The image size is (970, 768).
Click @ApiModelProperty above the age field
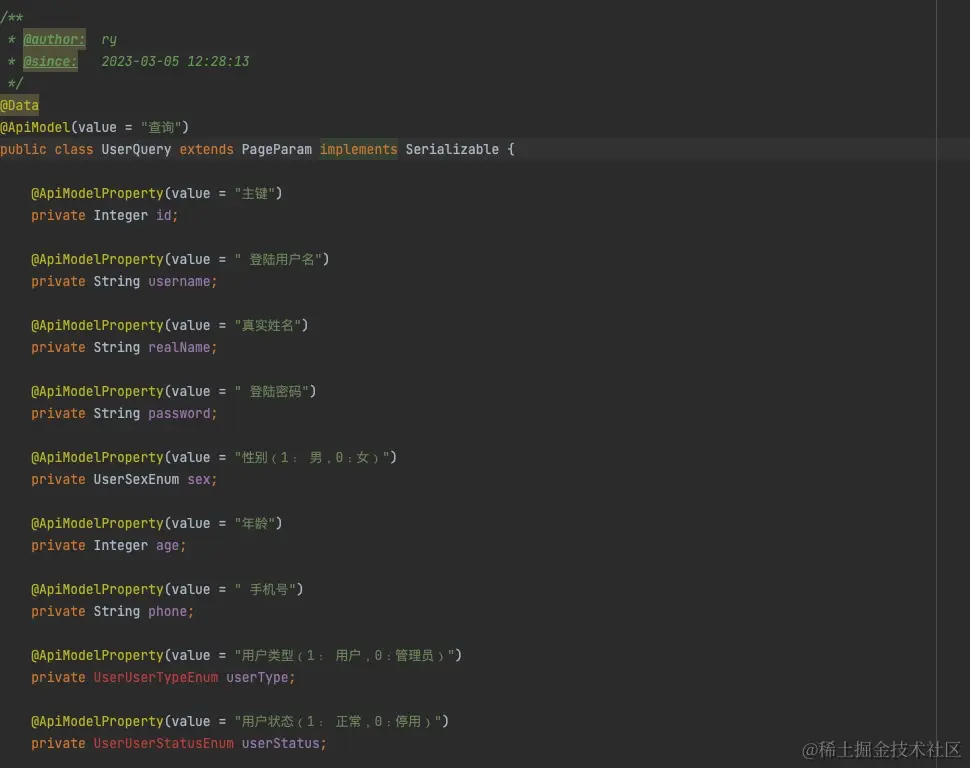(x=97, y=524)
